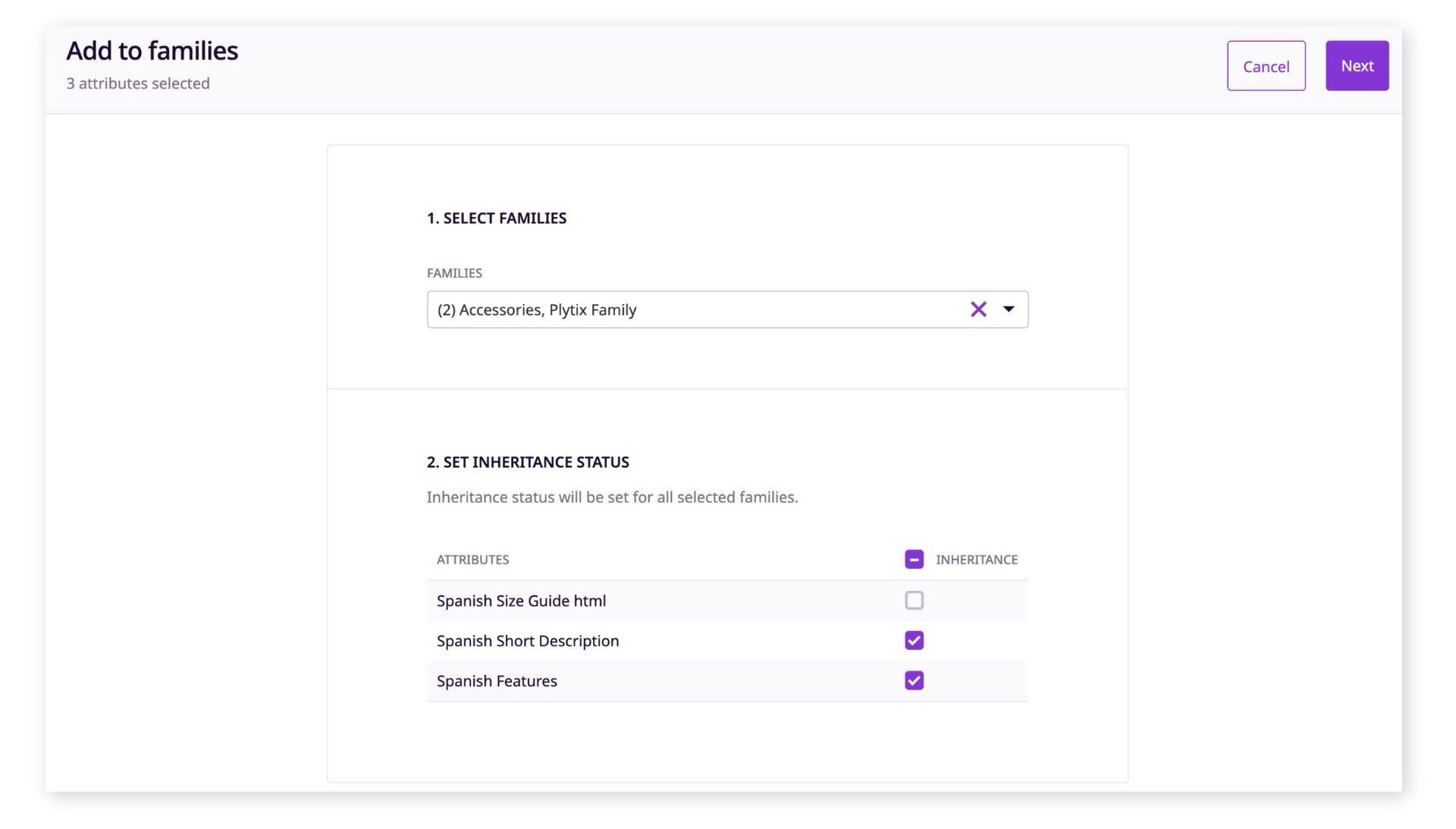Click the INHERITANCE column header
The image size is (1456, 829).
coord(977,559)
